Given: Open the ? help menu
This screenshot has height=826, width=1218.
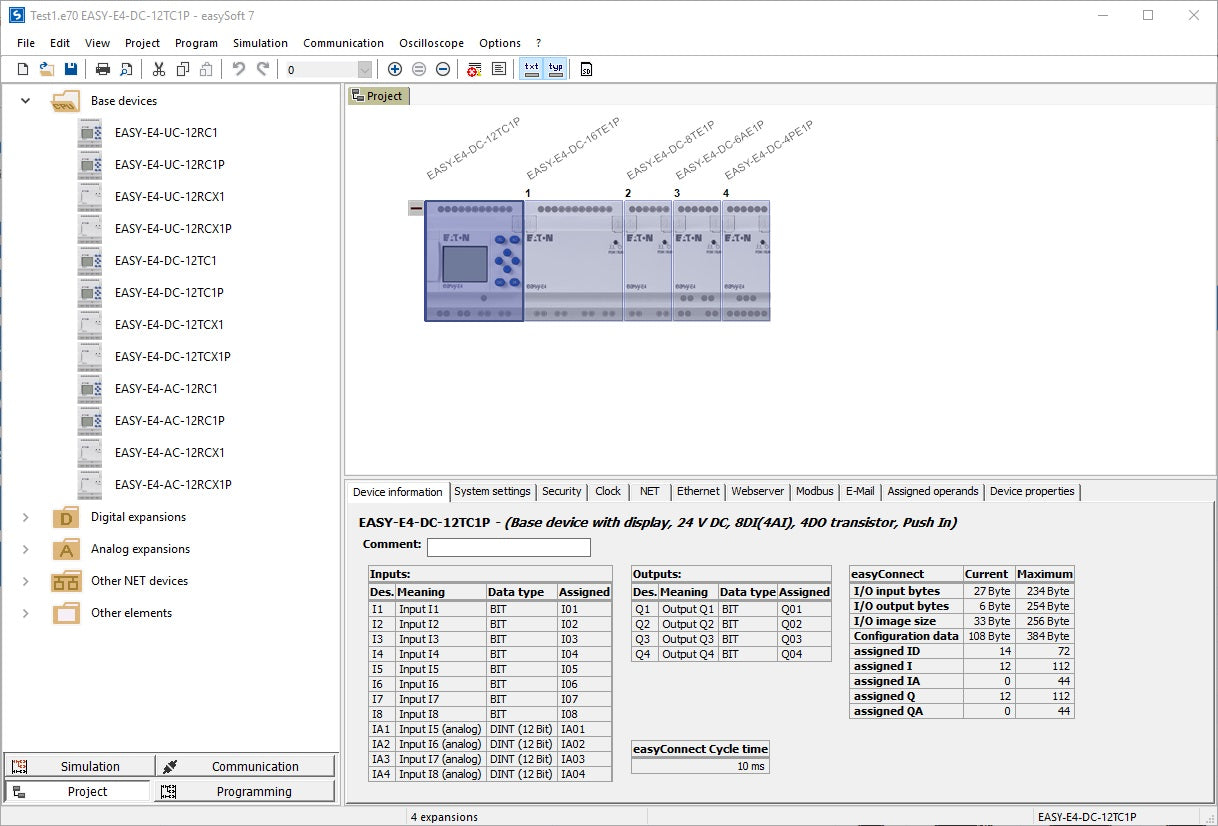Looking at the screenshot, I should coord(538,43).
